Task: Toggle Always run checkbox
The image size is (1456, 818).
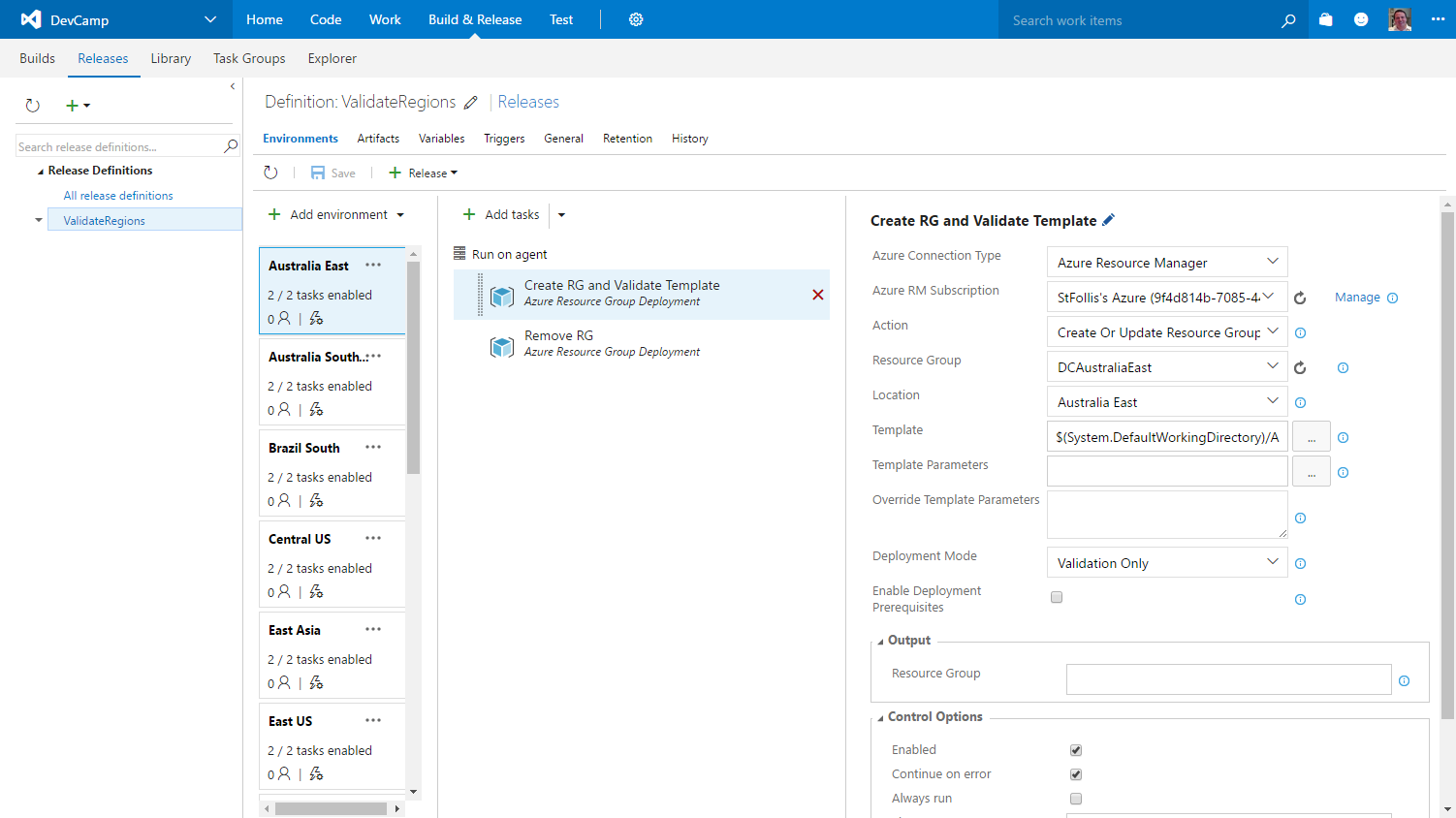Action: point(1076,799)
